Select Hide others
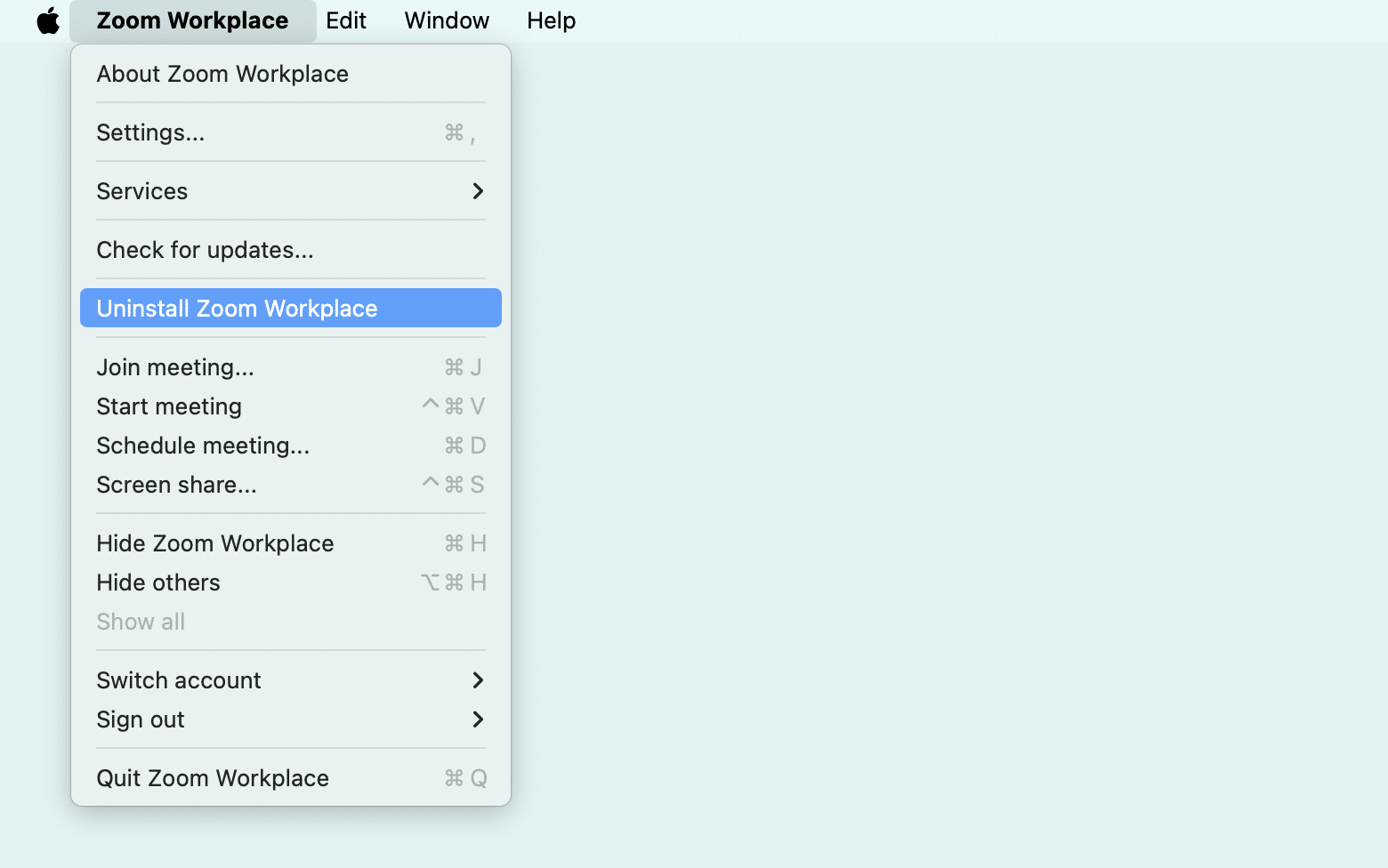 (157, 583)
